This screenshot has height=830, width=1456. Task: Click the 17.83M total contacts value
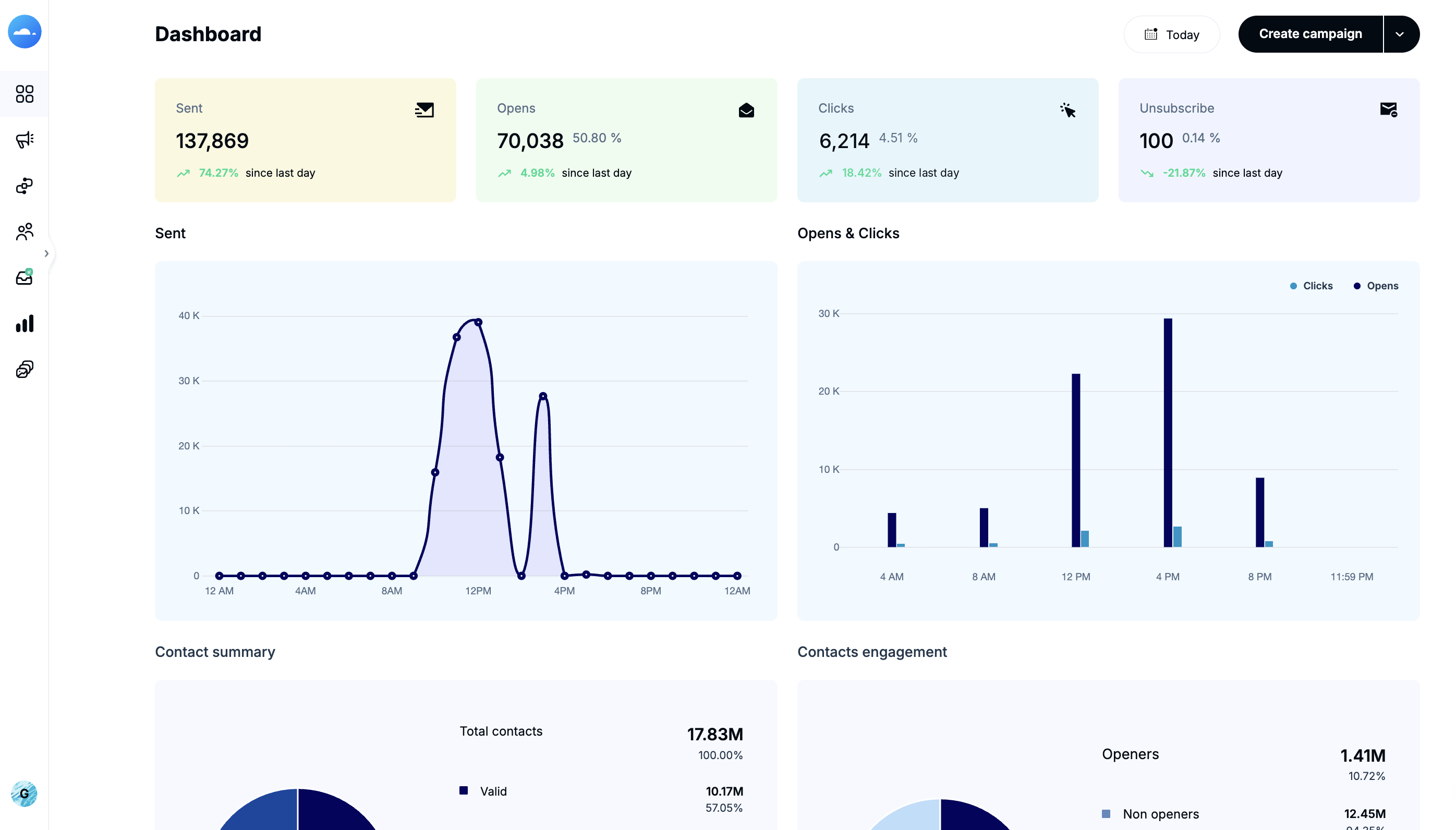point(715,734)
